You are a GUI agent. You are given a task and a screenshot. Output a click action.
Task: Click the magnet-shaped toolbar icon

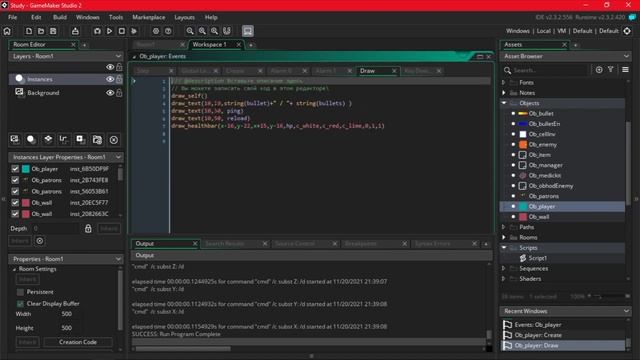[x=227, y=31]
